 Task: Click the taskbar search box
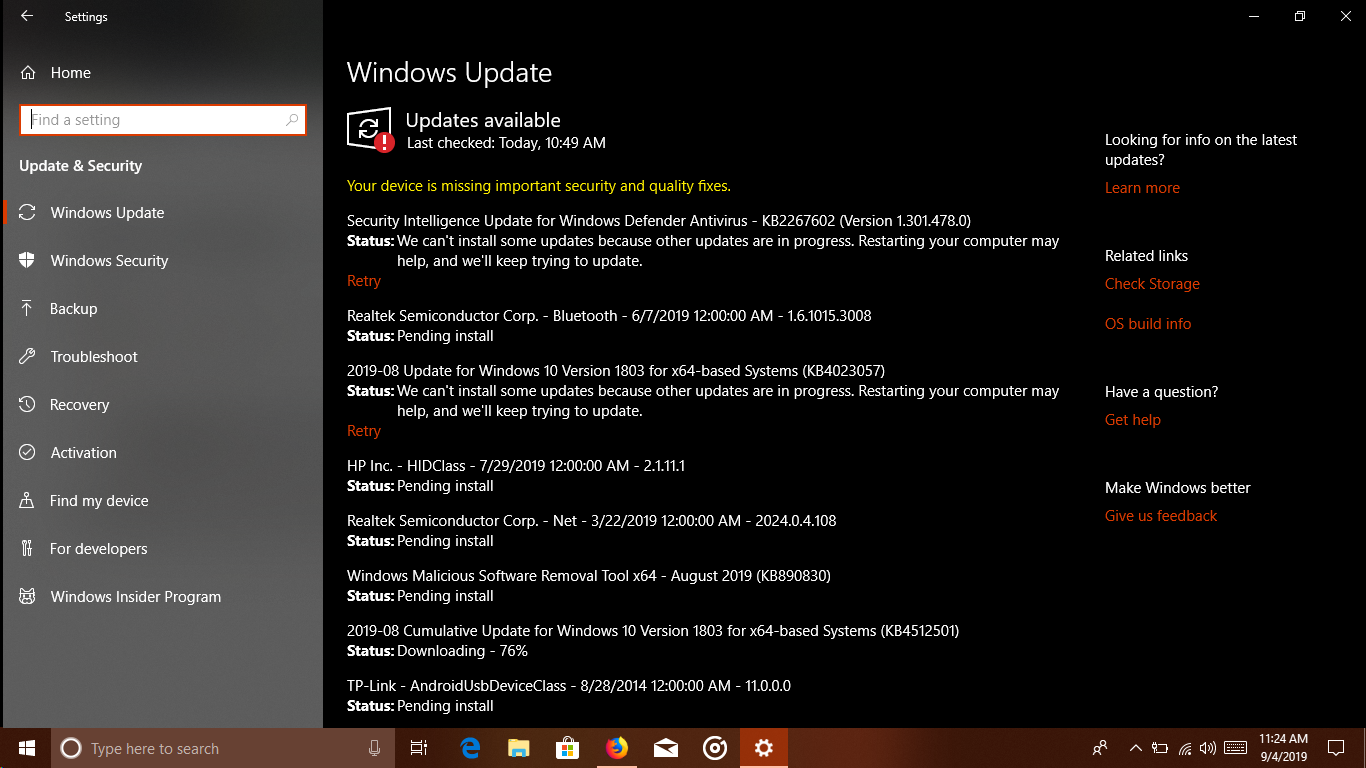[223, 748]
